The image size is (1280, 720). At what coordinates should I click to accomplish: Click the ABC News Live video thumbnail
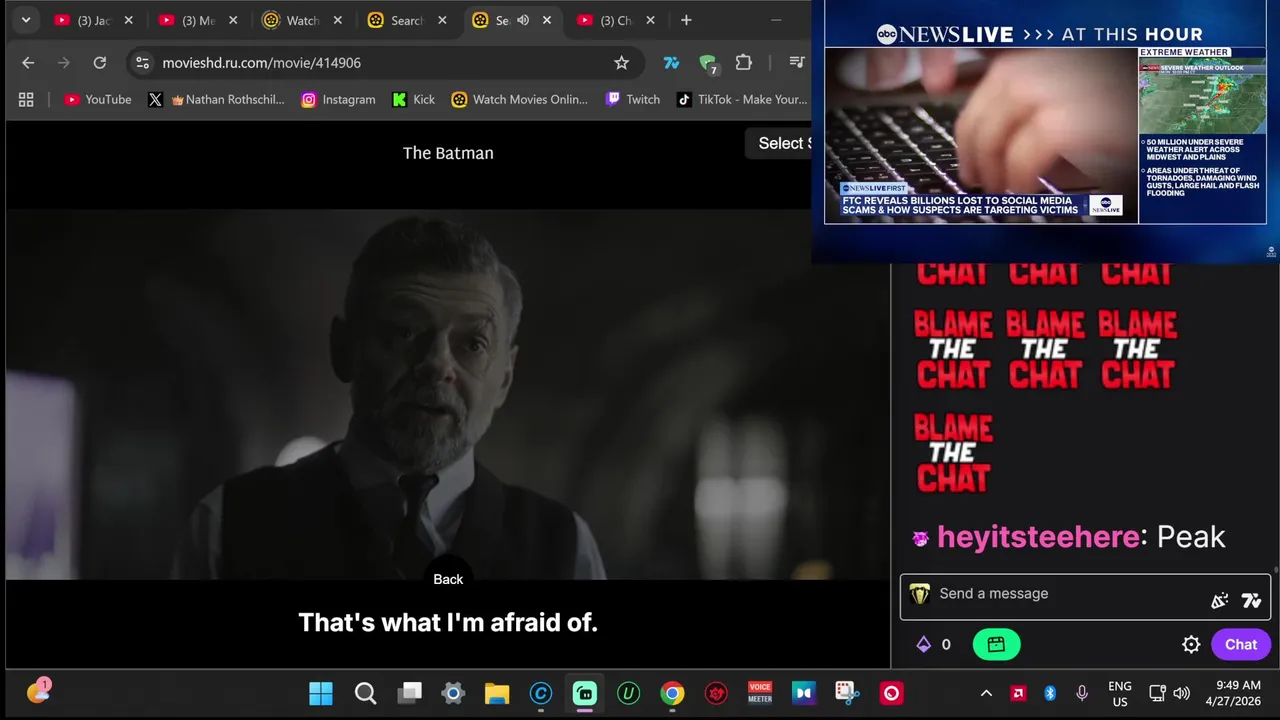point(981,134)
